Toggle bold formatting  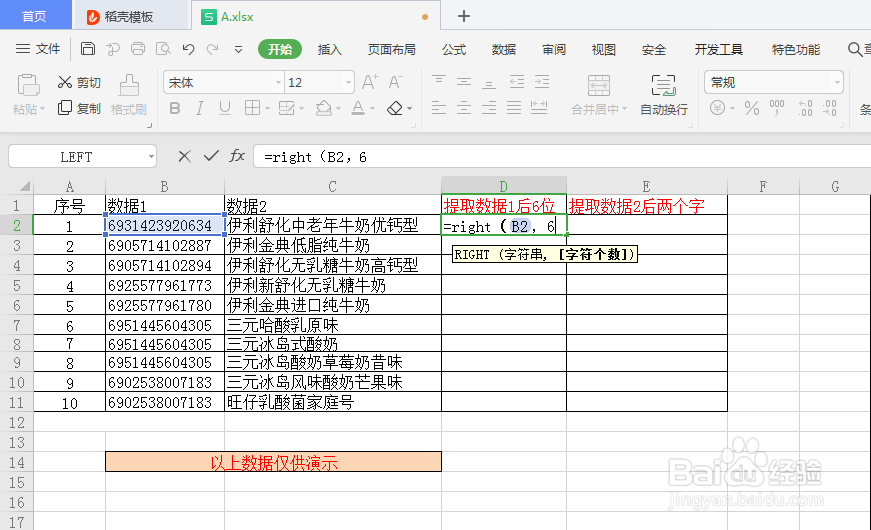tap(174, 108)
